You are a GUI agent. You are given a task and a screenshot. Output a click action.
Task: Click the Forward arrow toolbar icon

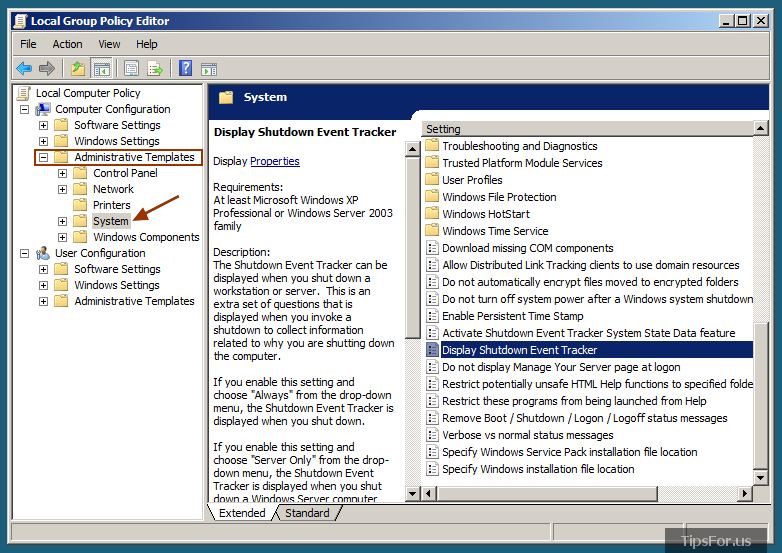pyautogui.click(x=47, y=68)
